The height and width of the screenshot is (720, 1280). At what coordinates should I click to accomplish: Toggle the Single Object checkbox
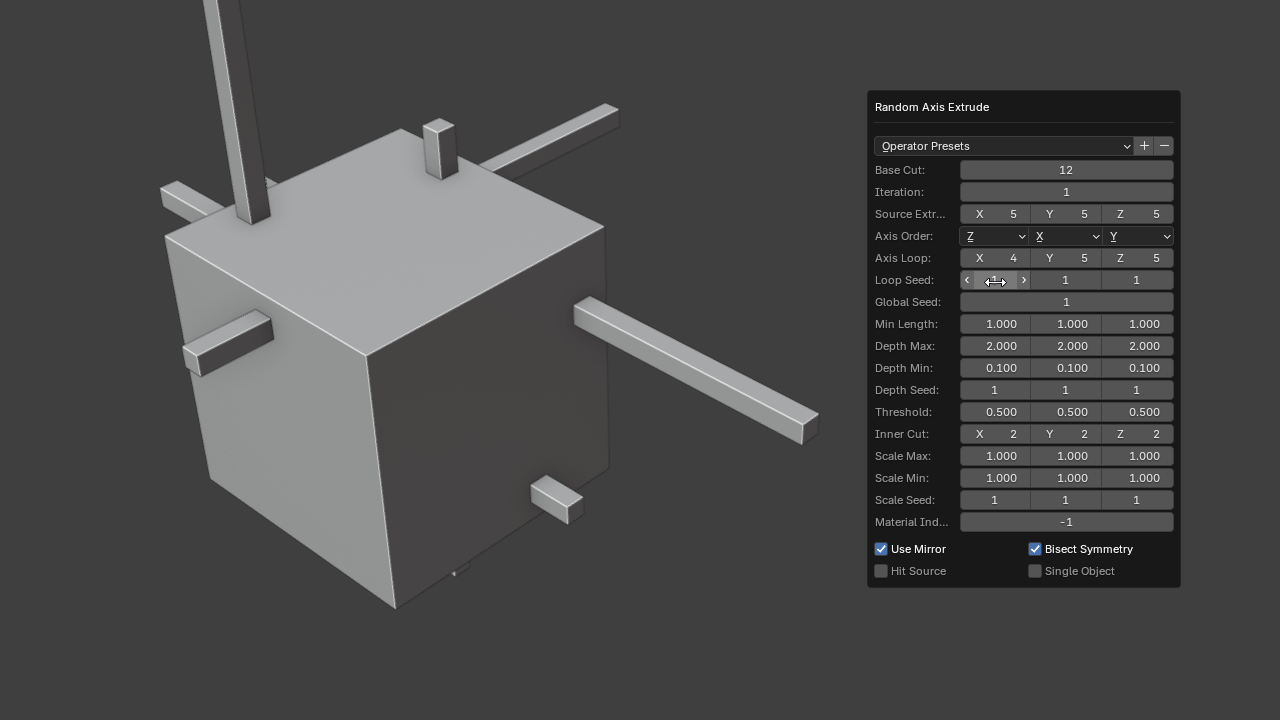click(x=1035, y=571)
